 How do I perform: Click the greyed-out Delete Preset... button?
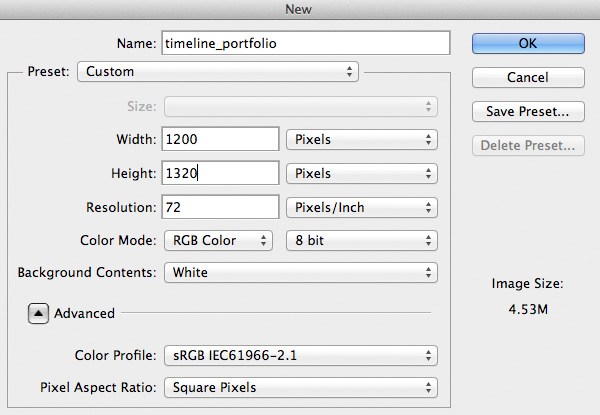[528, 146]
